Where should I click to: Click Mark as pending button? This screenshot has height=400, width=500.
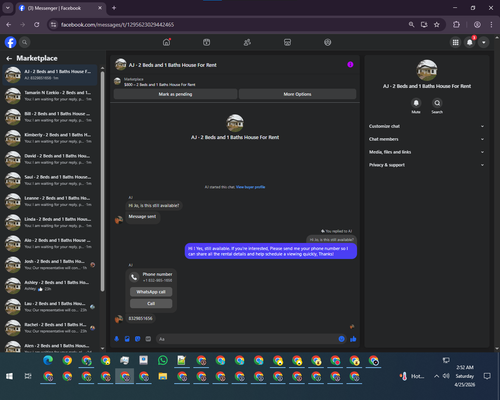point(175,94)
